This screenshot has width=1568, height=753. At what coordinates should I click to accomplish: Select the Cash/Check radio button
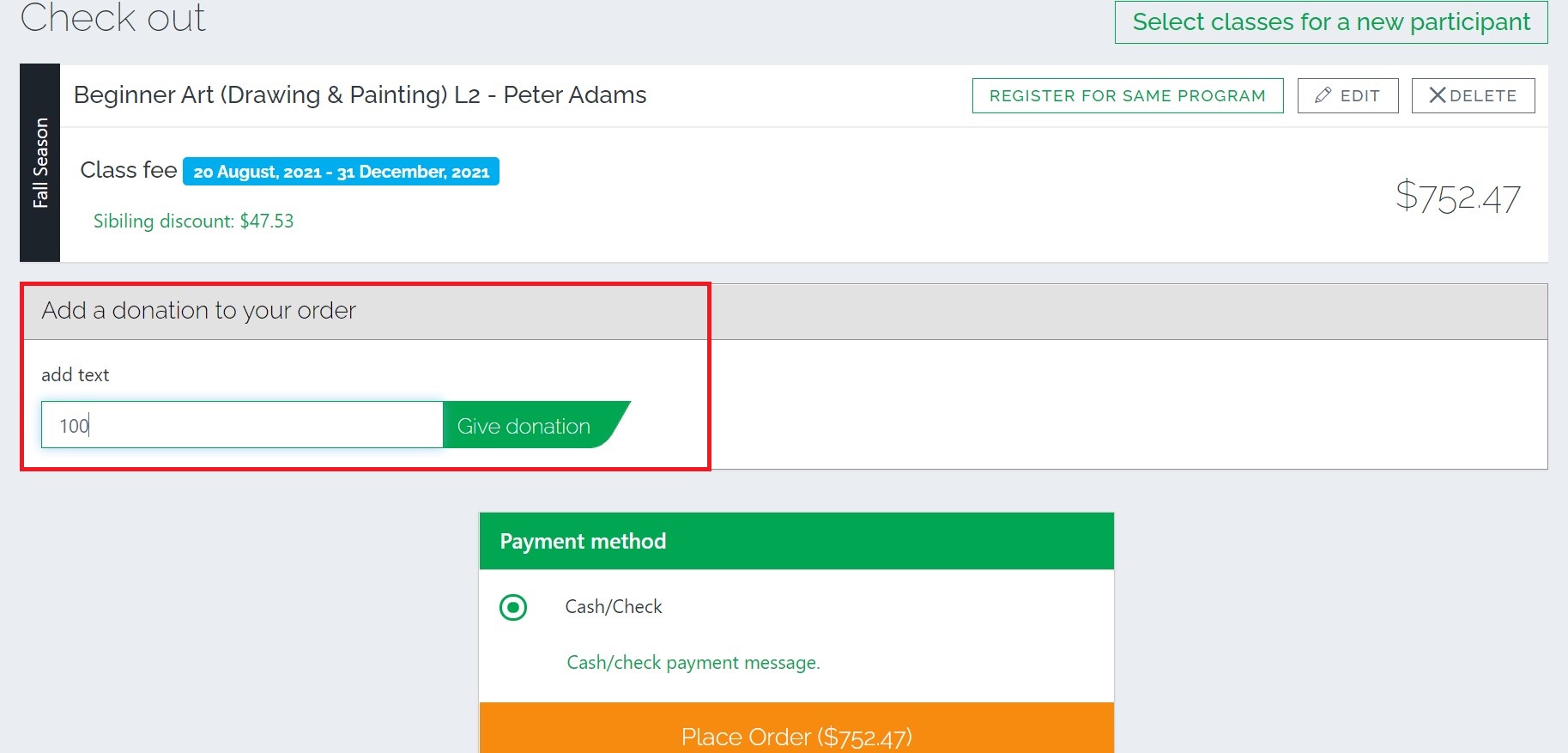click(x=513, y=607)
